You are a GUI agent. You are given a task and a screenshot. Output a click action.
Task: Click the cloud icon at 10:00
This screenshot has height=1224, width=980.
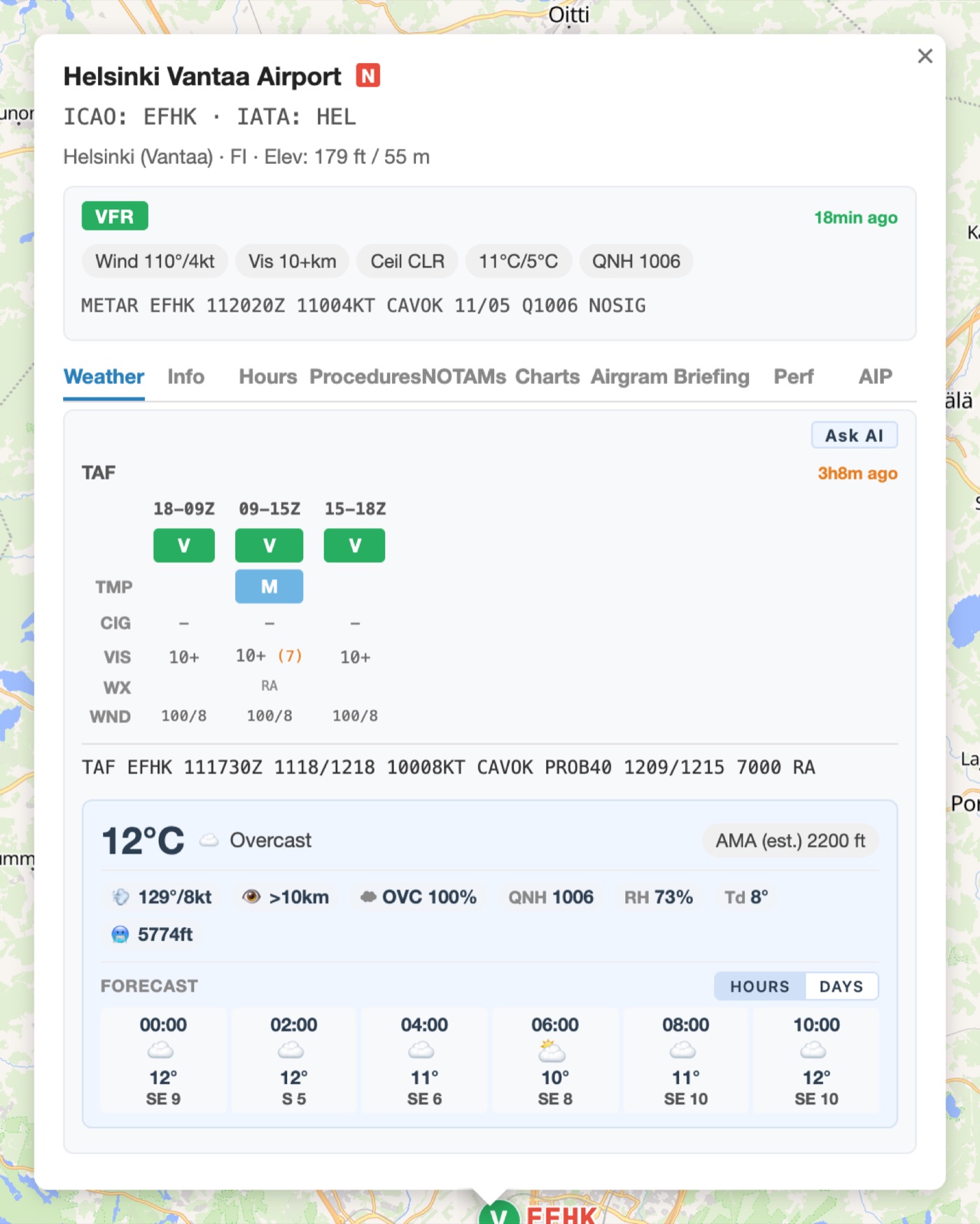click(813, 1050)
